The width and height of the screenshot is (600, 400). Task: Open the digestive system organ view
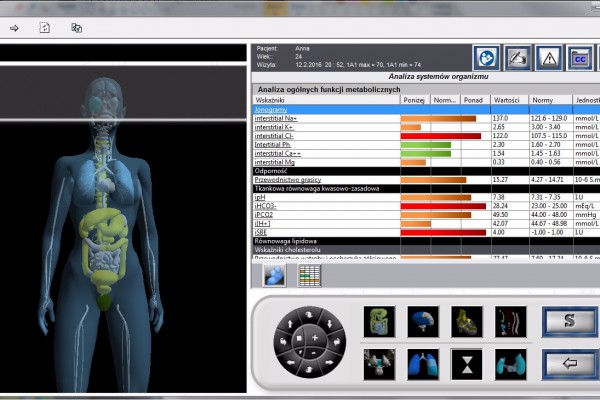pyautogui.click(x=380, y=321)
